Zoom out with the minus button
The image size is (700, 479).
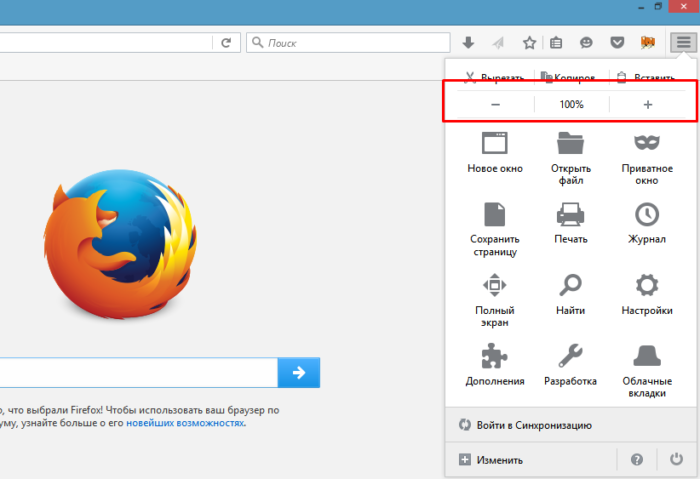(x=496, y=104)
